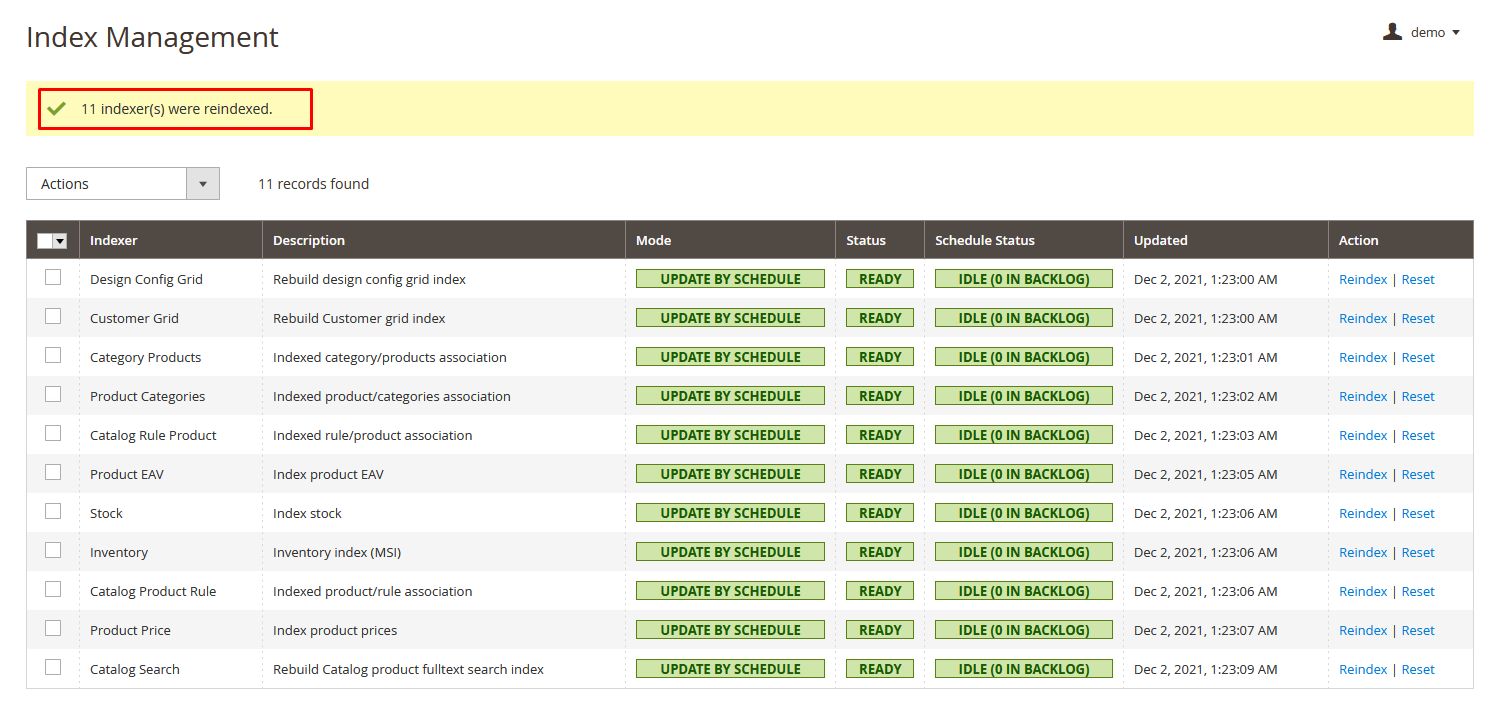The image size is (1500, 720).
Task: Click Reset link for Category Products
Action: click(1417, 357)
